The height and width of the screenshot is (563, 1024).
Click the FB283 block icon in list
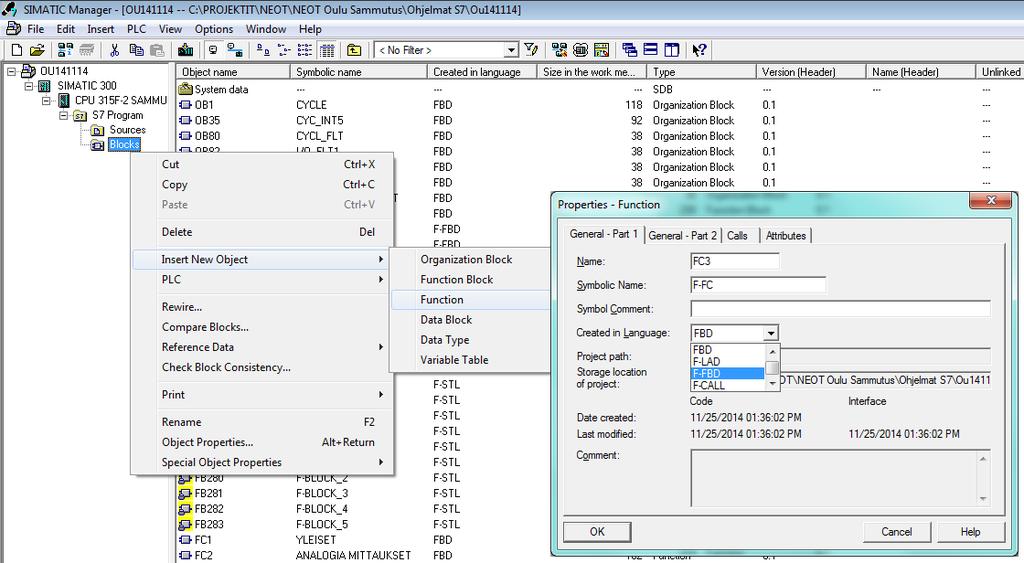(x=185, y=524)
